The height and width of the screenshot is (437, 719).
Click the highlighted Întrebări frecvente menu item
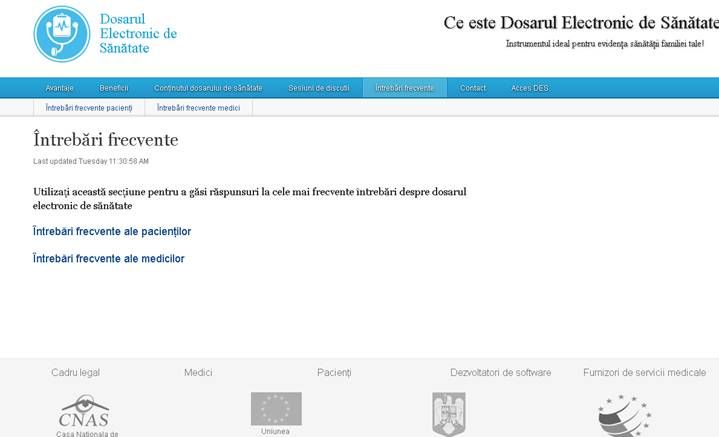[x=405, y=88]
